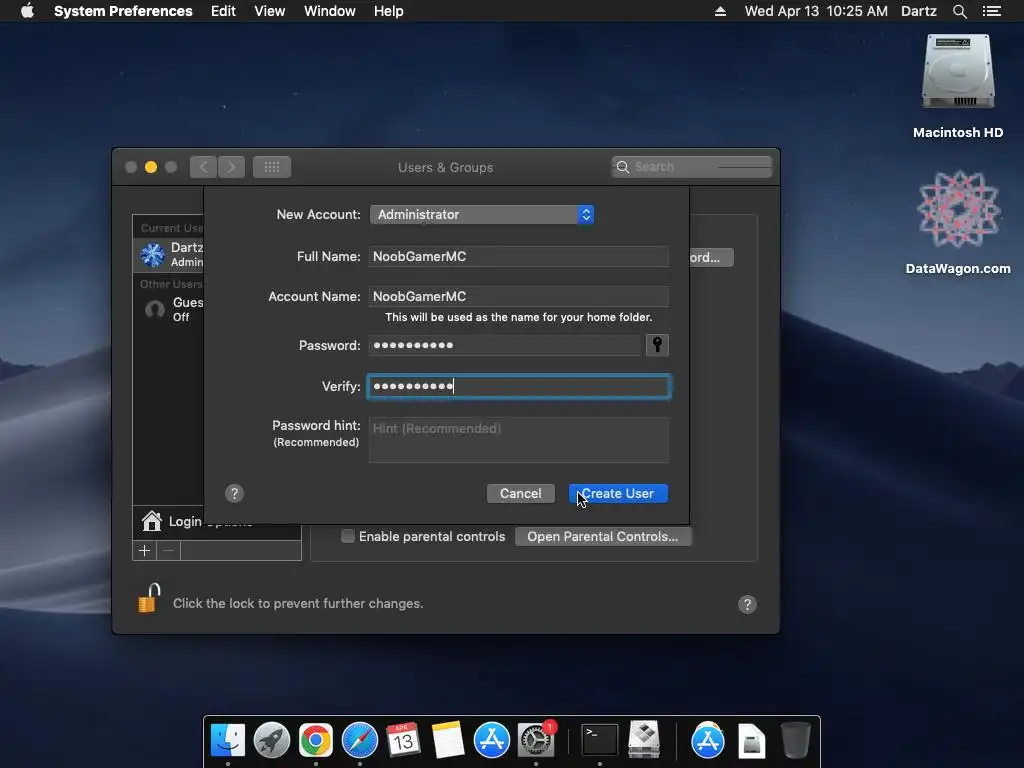Viewport: 1024px width, 768px height.
Task: Click the lock to prevent changes
Action: [149, 598]
